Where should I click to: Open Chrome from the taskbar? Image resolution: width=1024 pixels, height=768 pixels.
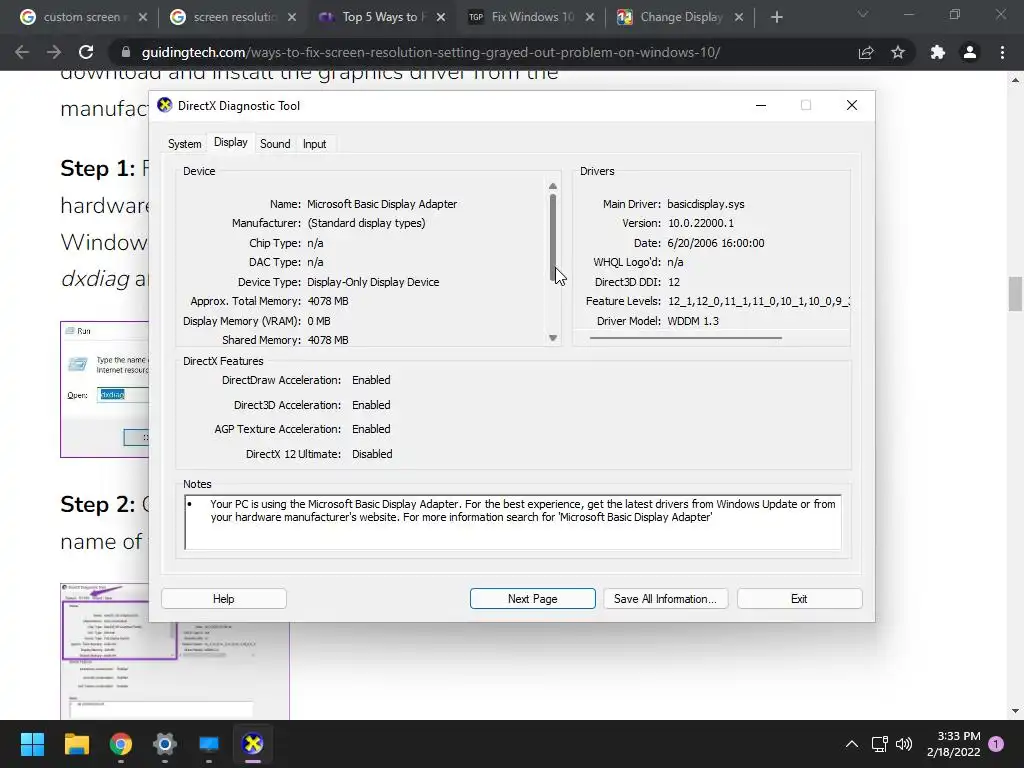[x=121, y=744]
